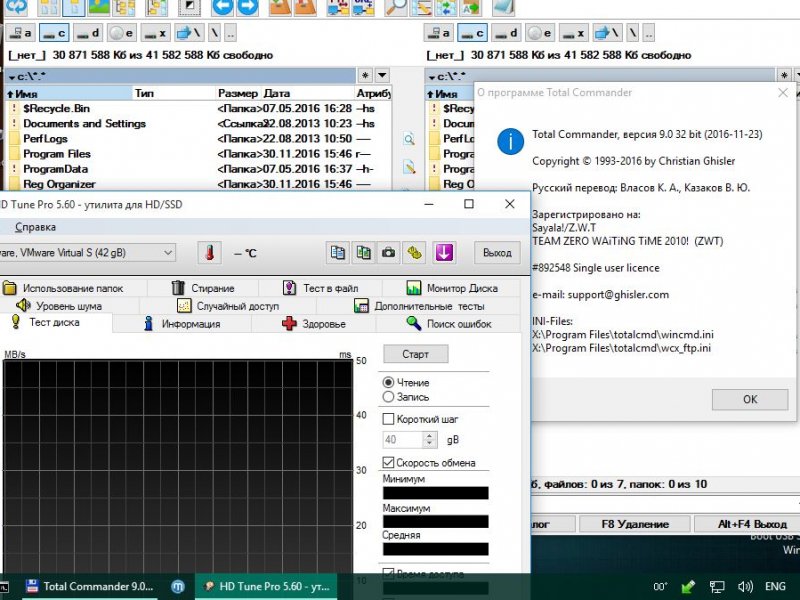This screenshot has width=800, height=600.
Task: Select the Чтение radio button
Action: (388, 382)
